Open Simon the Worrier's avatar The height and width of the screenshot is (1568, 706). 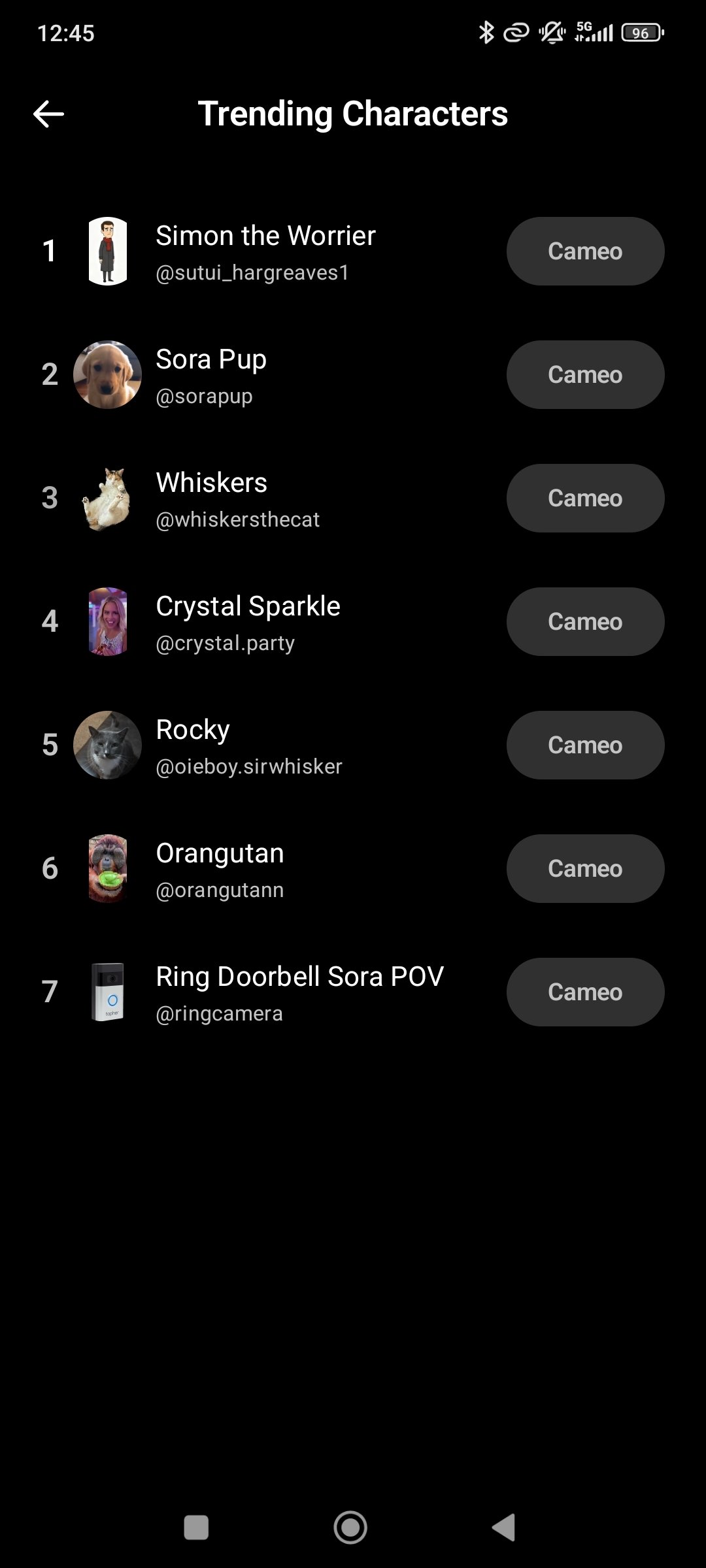pyautogui.click(x=108, y=252)
